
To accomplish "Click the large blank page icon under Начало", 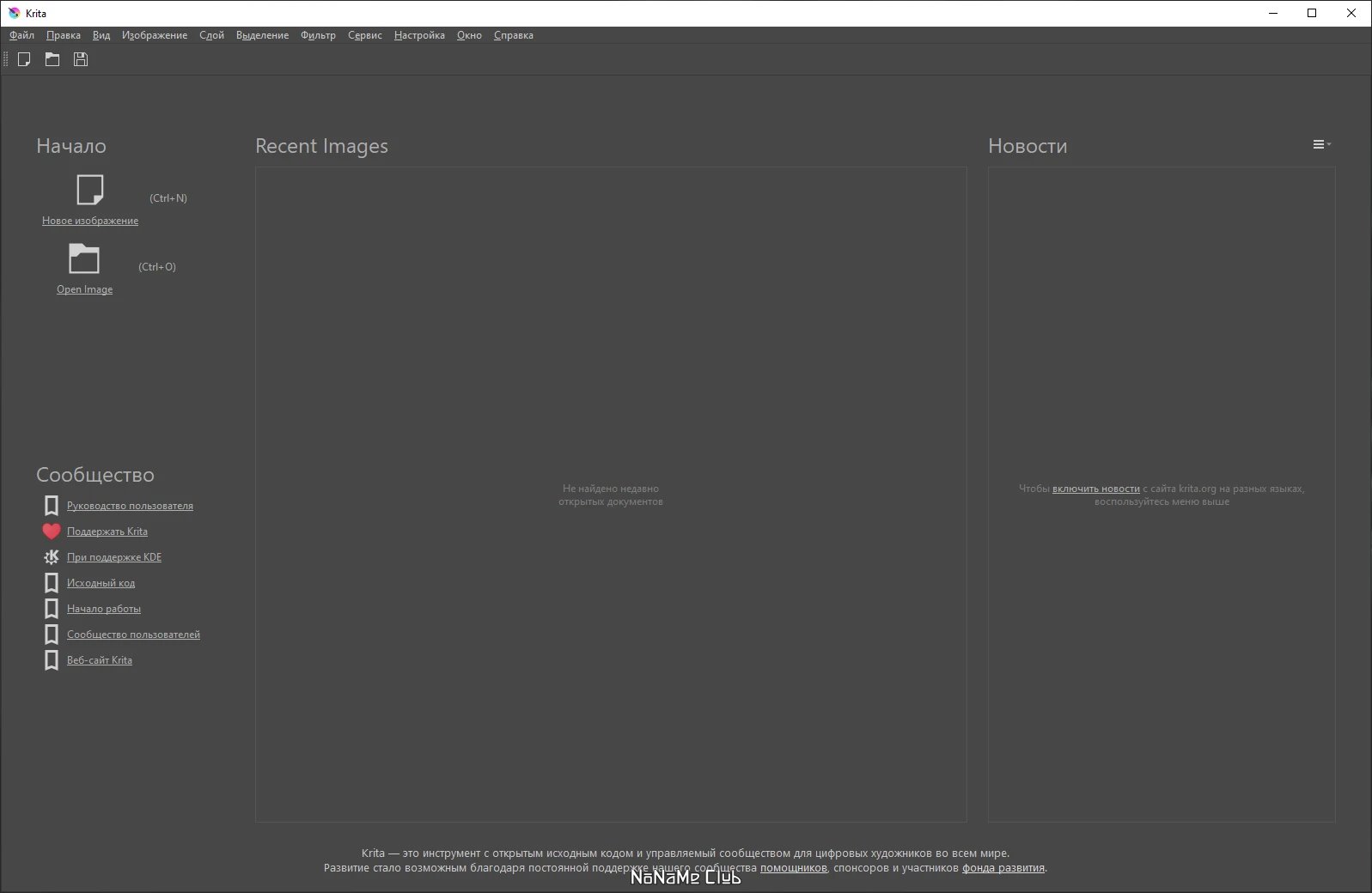I will [x=90, y=190].
